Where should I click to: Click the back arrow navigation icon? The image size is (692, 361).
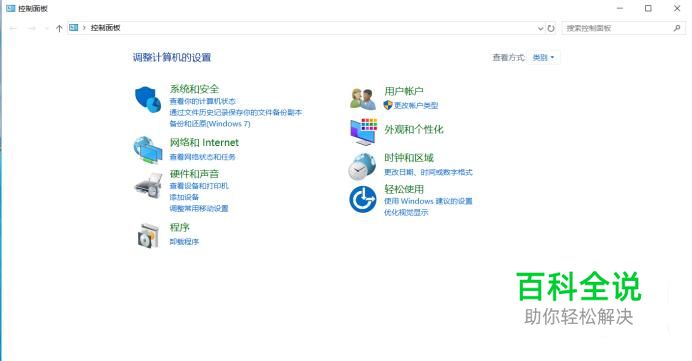(13, 28)
